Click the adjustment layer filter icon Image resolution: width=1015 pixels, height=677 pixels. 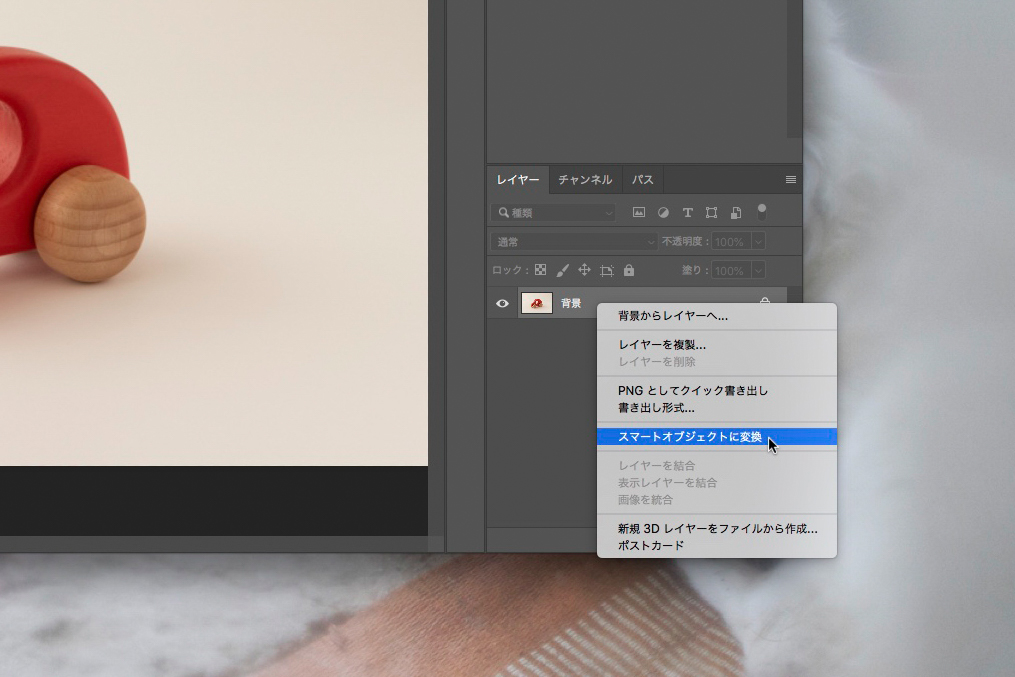point(663,213)
